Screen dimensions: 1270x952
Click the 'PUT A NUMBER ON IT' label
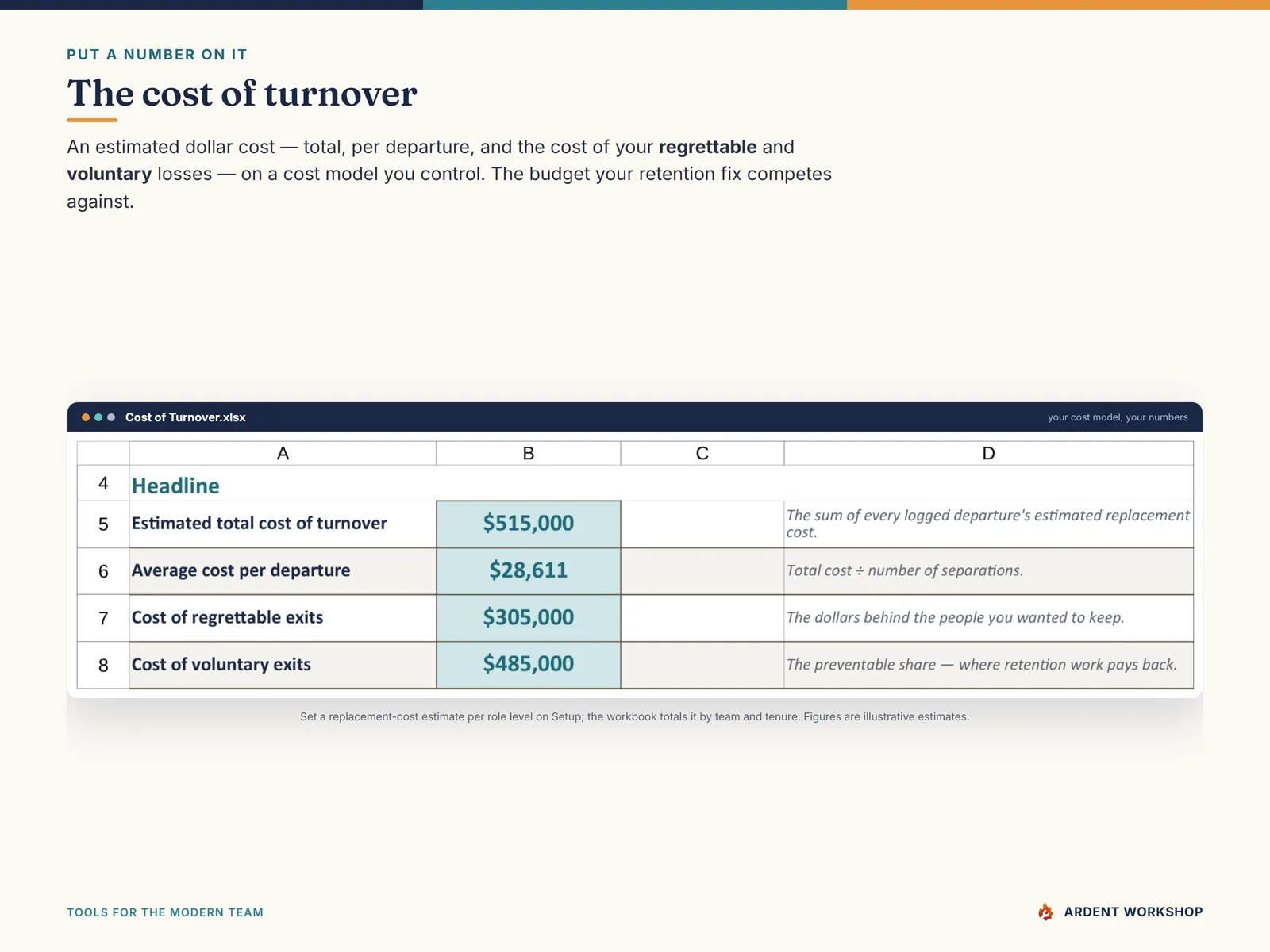point(157,55)
